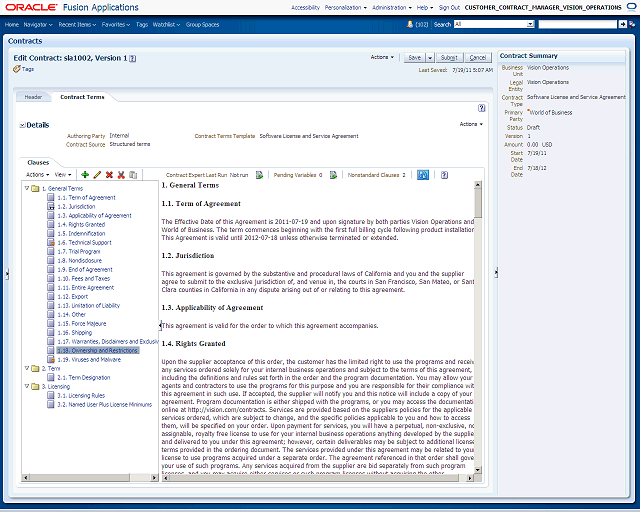The height and width of the screenshot is (512, 640).
Task: Open help icon in clauses toolbar
Action: point(444,175)
